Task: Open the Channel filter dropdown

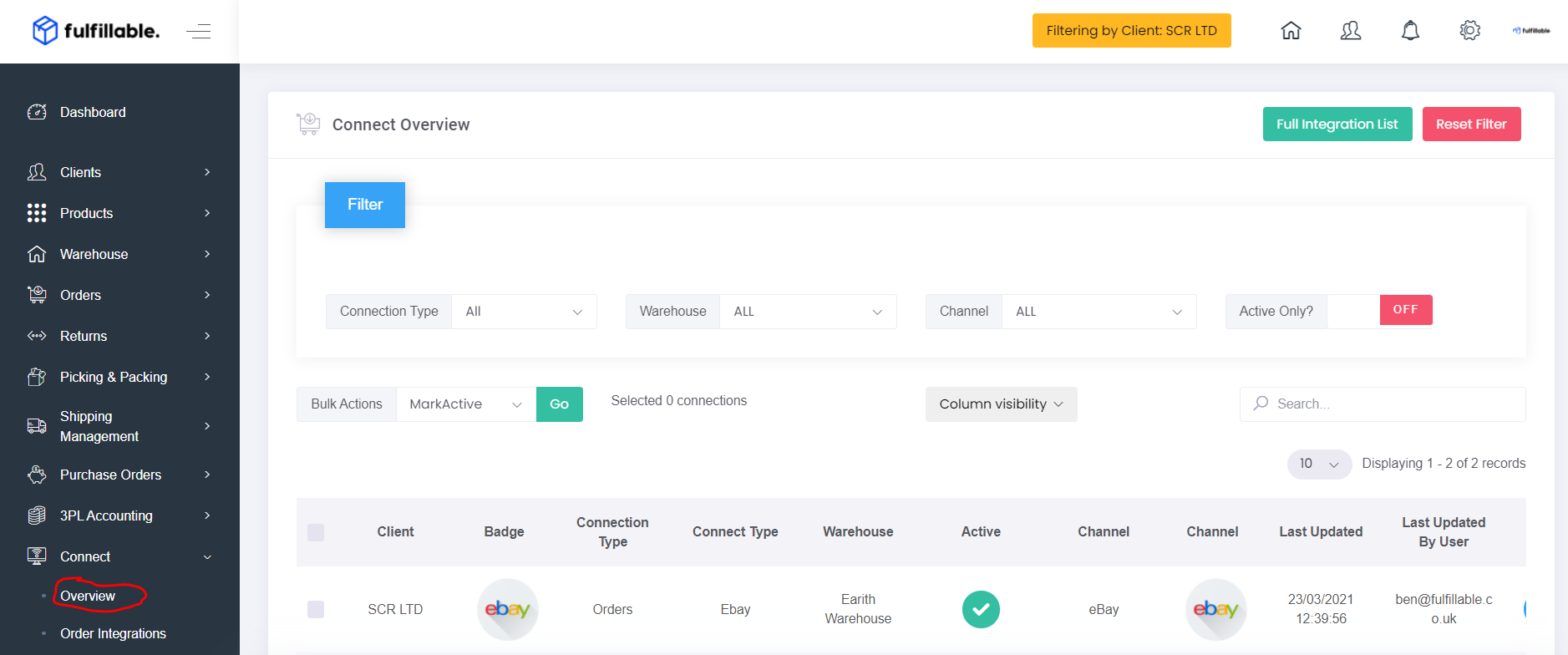Action: (1099, 312)
